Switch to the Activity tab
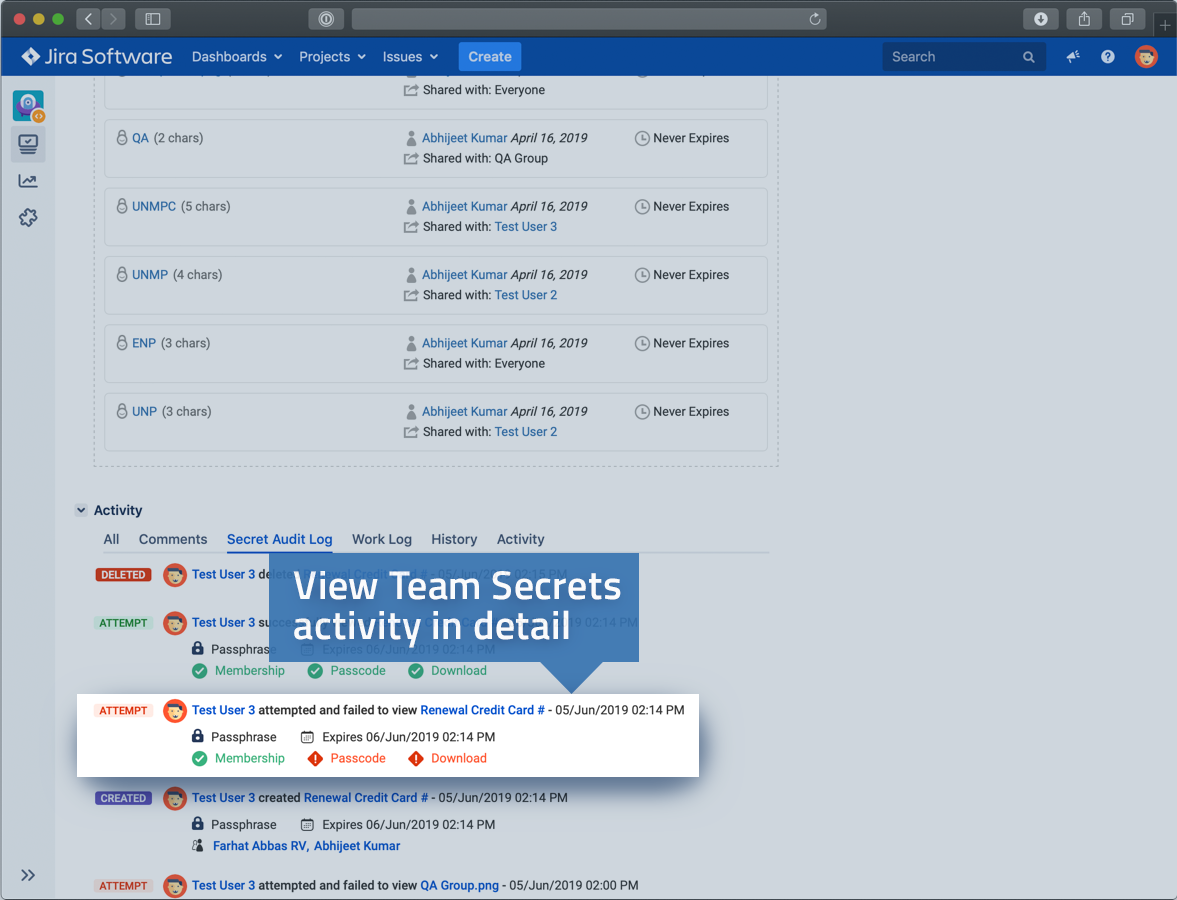 [520, 539]
